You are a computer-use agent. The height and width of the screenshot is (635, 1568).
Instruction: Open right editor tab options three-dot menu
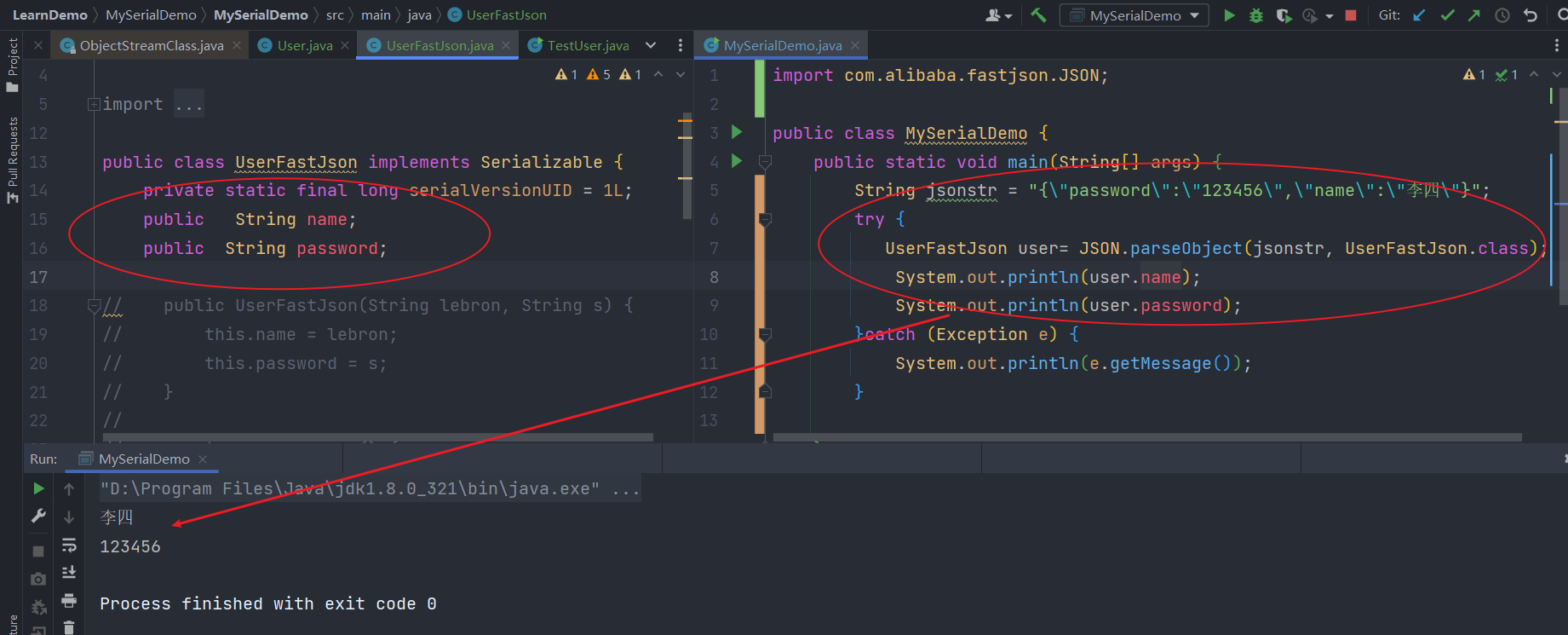[1557, 45]
